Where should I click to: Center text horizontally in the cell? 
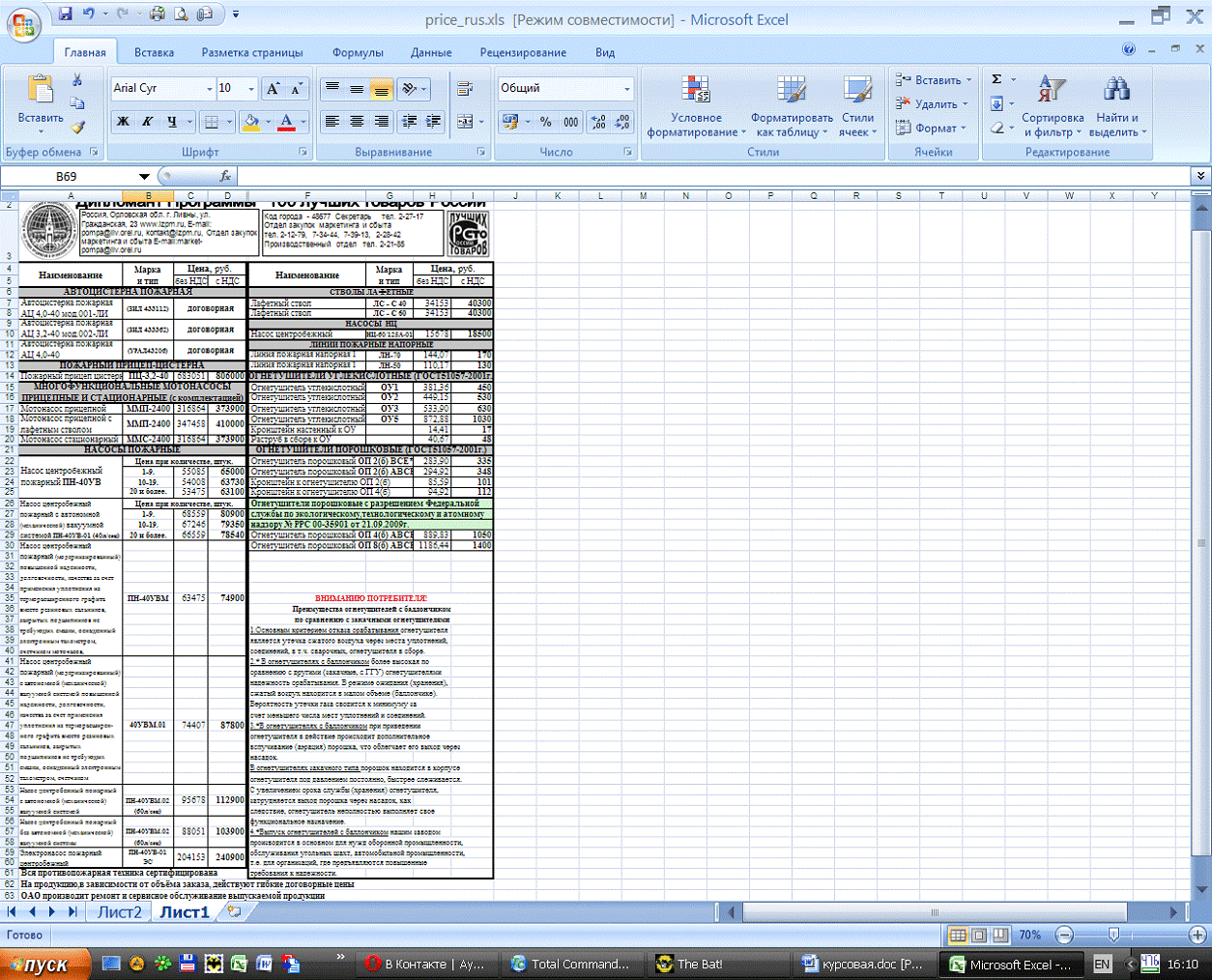(357, 121)
